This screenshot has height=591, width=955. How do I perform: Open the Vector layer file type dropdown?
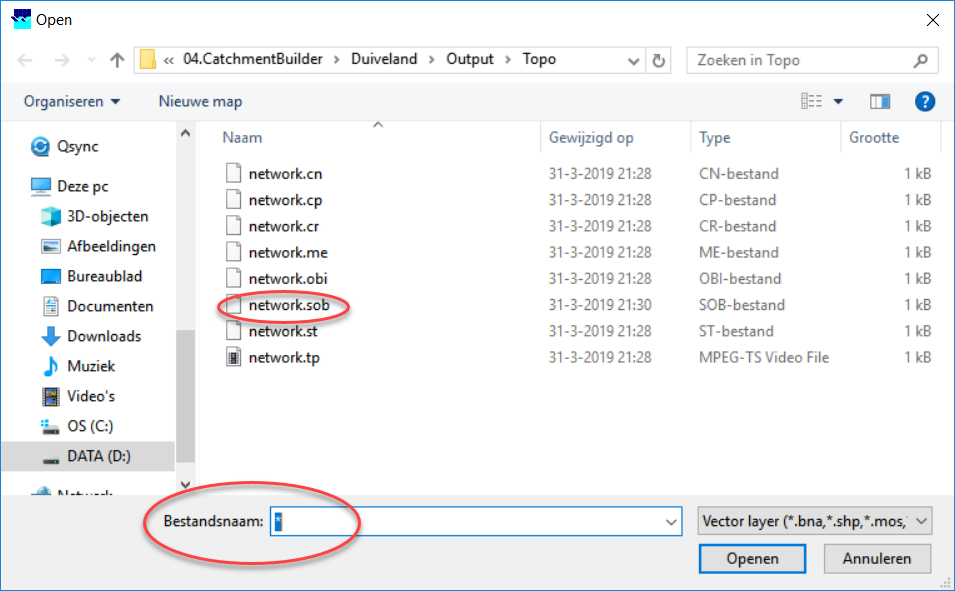(x=814, y=521)
